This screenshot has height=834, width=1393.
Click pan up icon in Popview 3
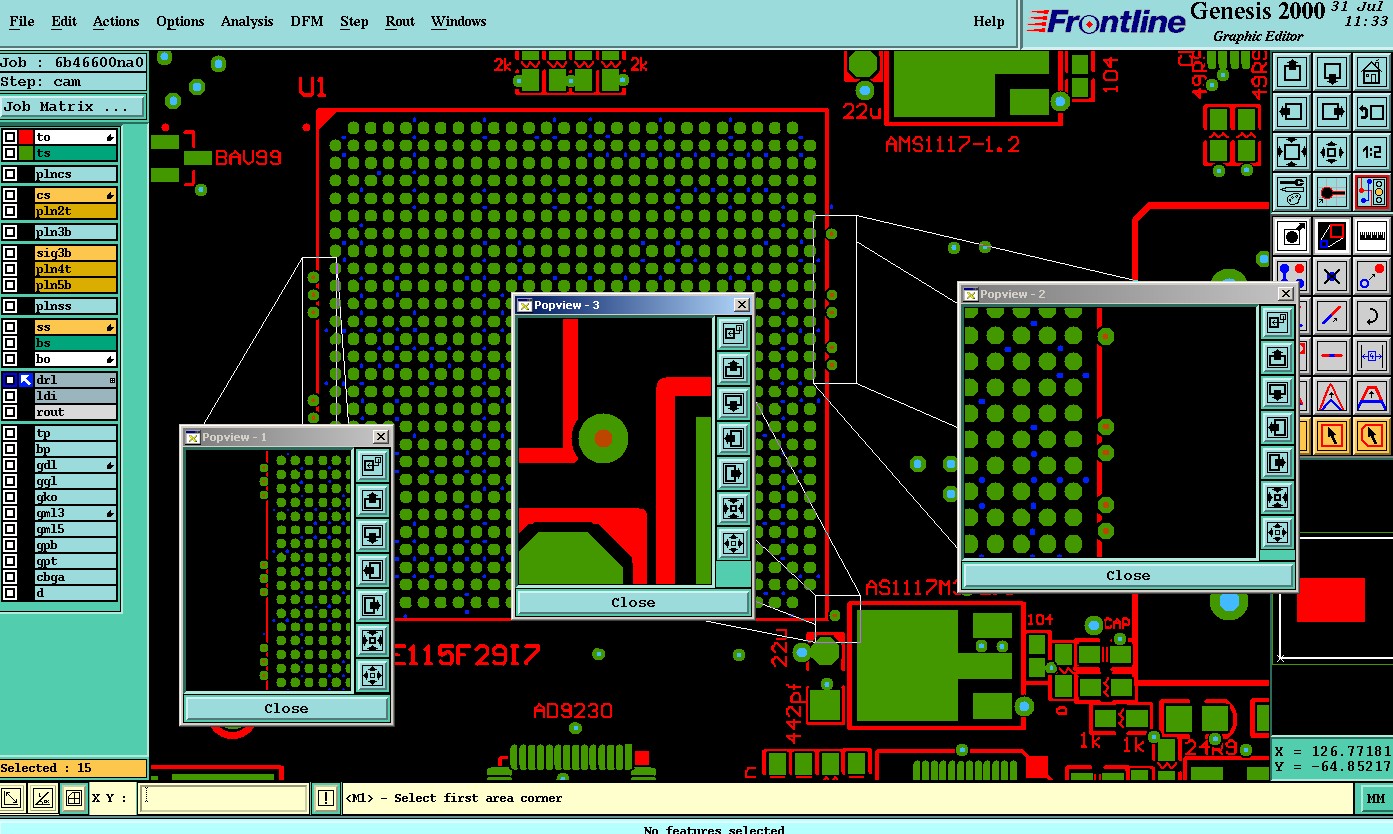[733, 367]
